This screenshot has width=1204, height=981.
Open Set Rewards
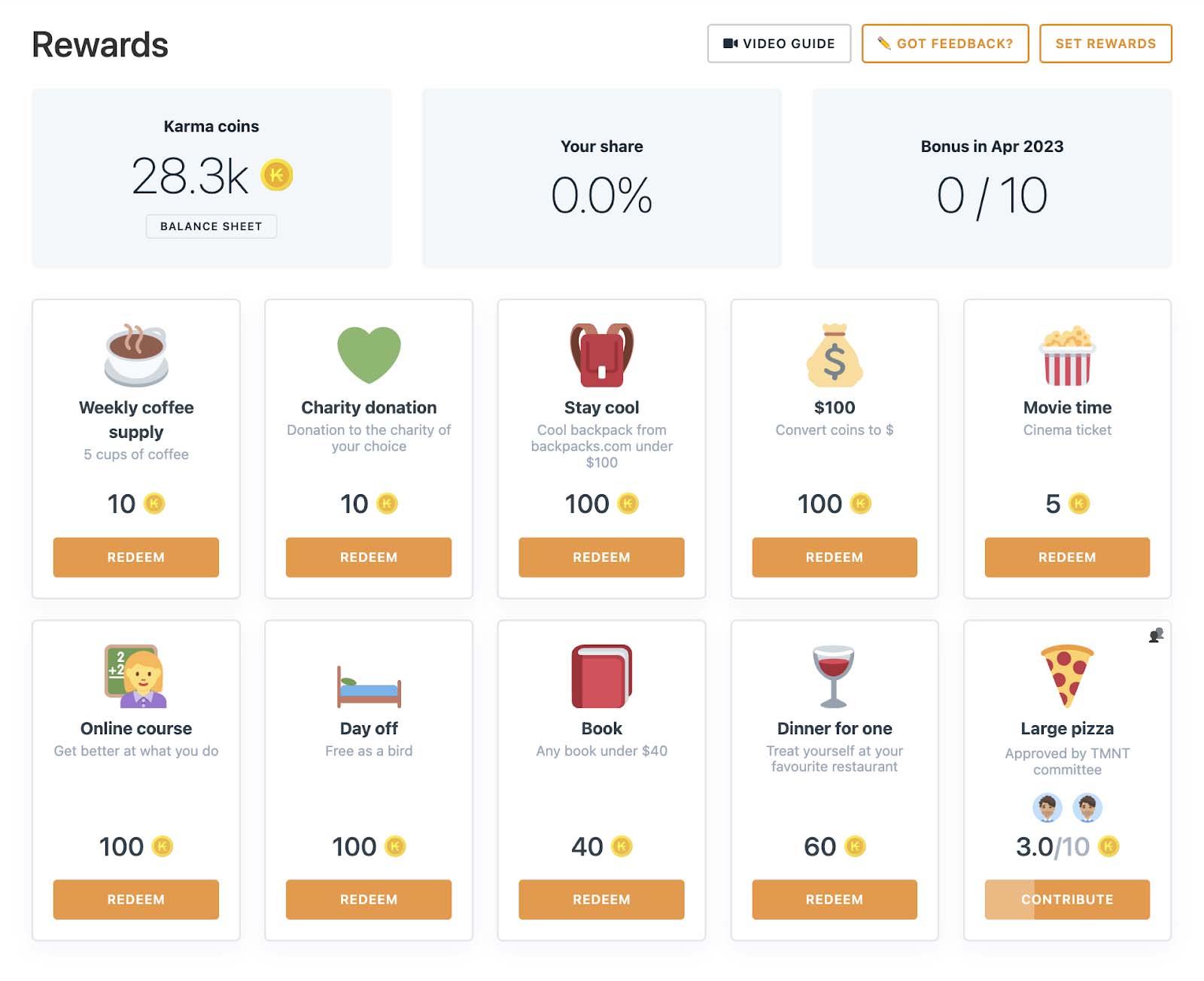coord(1104,43)
